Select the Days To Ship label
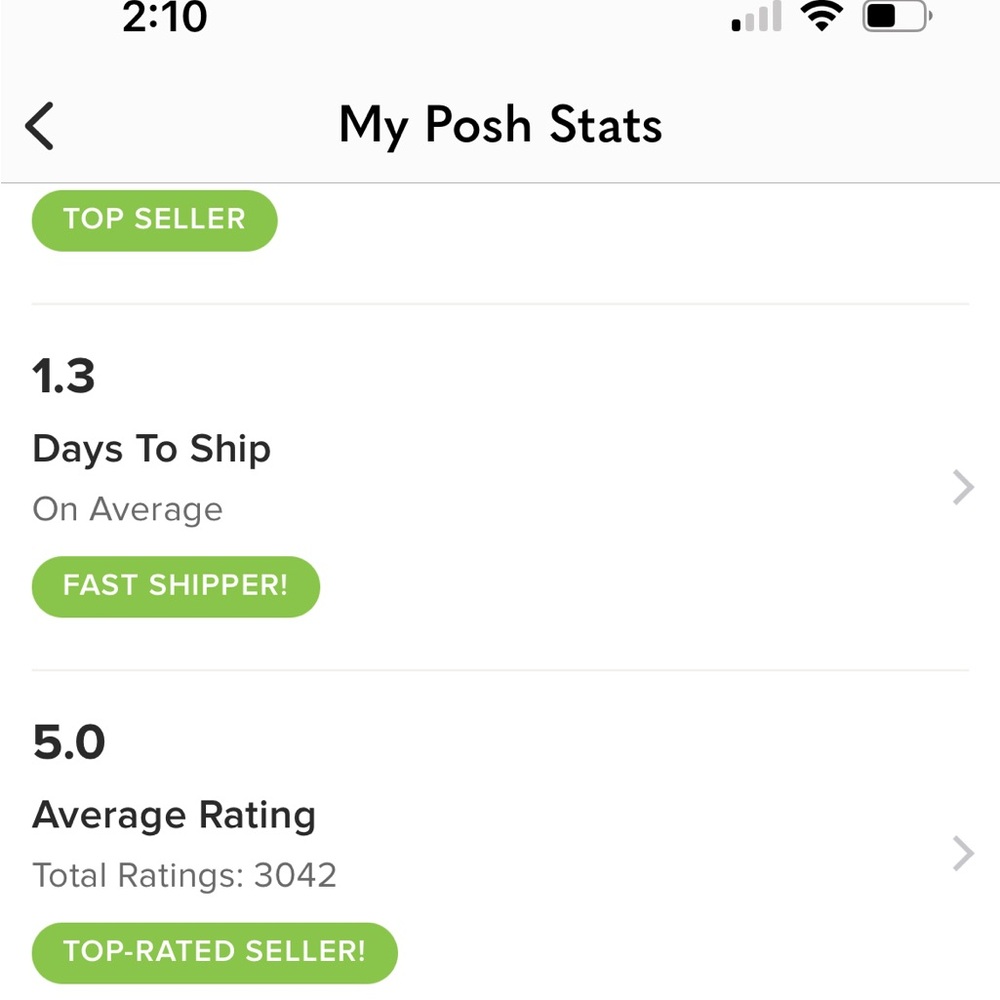The image size is (1000, 1000). pos(152,449)
